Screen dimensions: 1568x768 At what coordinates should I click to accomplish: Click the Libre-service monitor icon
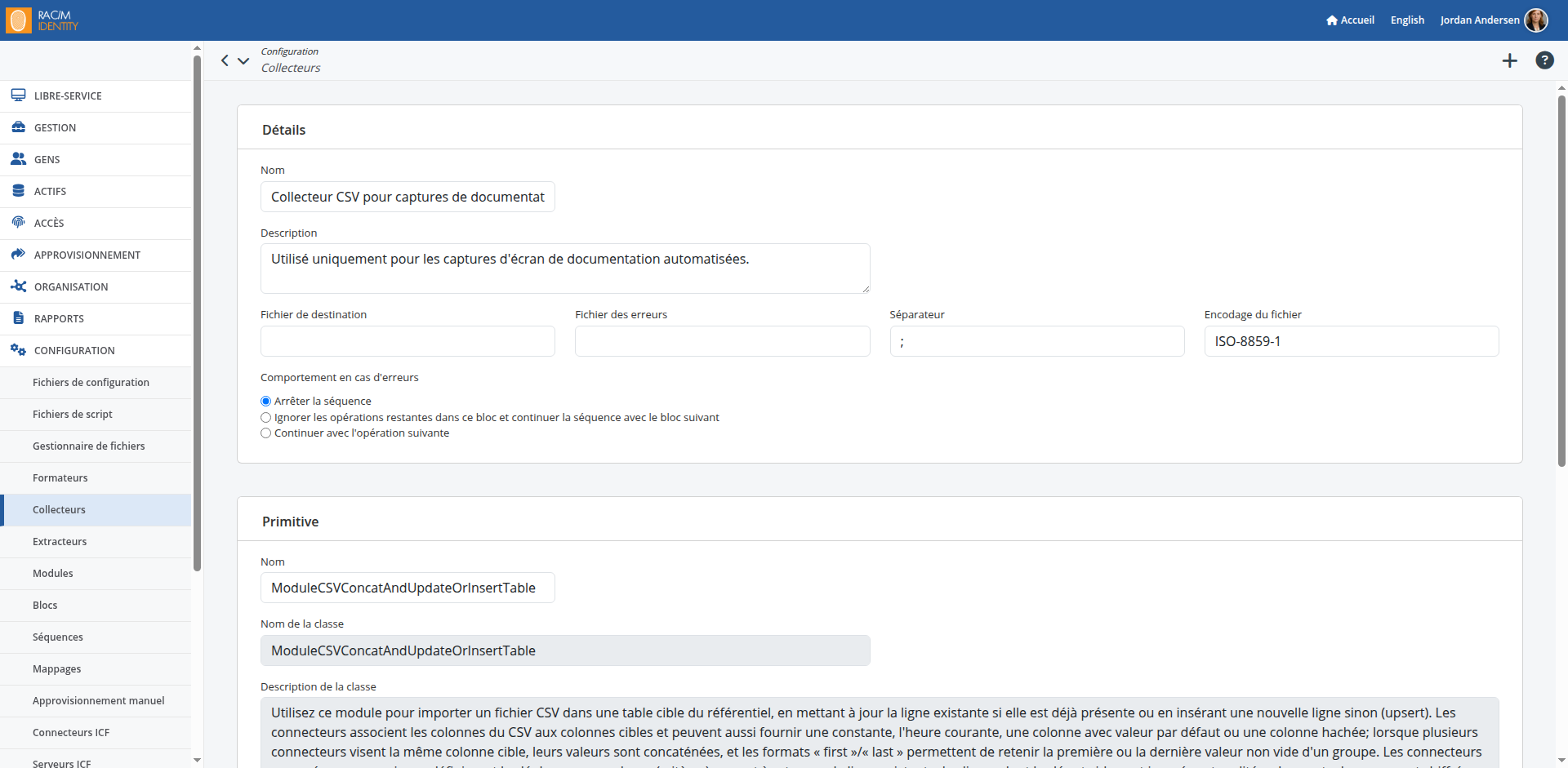[x=18, y=95]
